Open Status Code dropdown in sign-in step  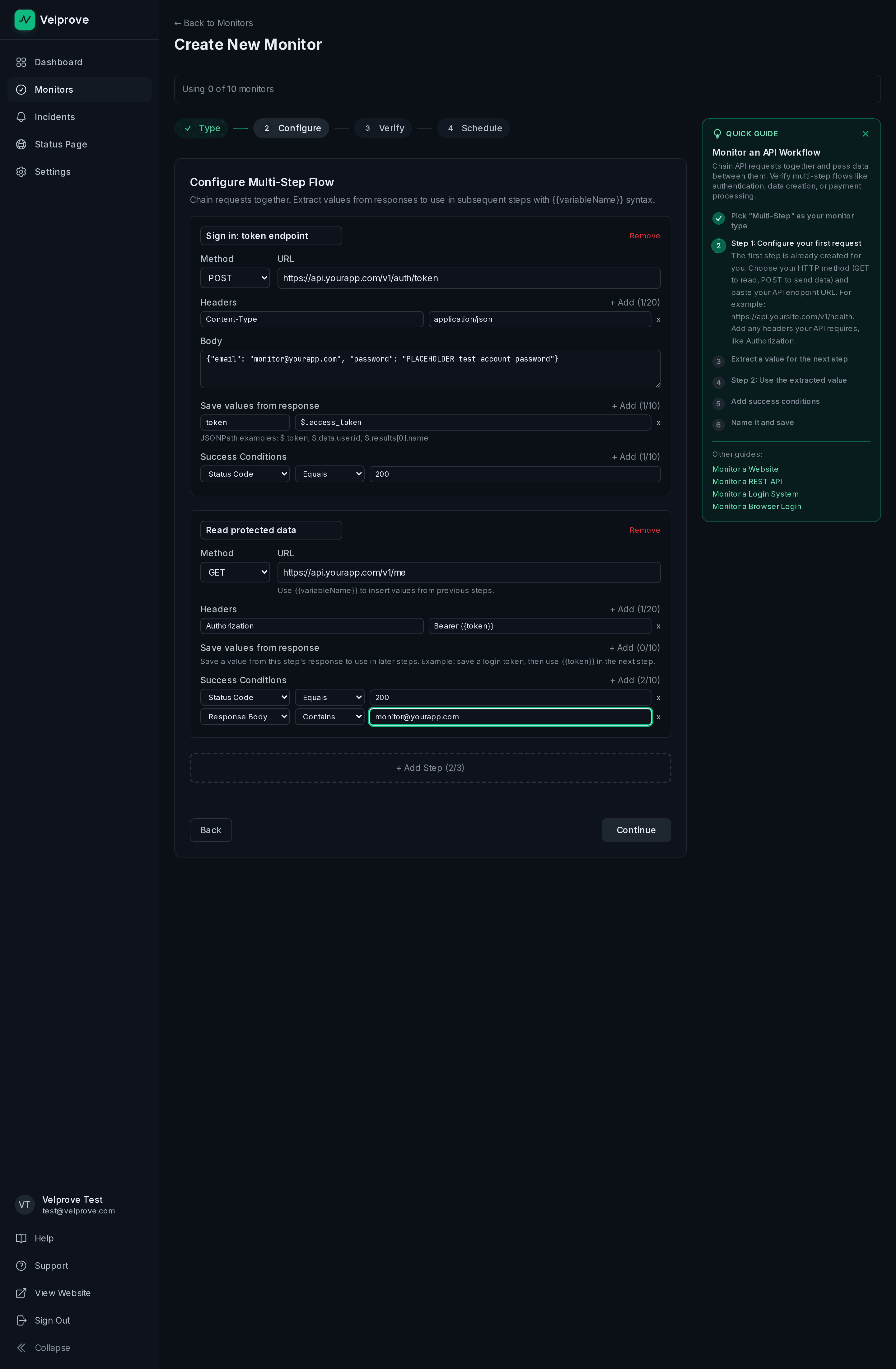[x=245, y=474]
